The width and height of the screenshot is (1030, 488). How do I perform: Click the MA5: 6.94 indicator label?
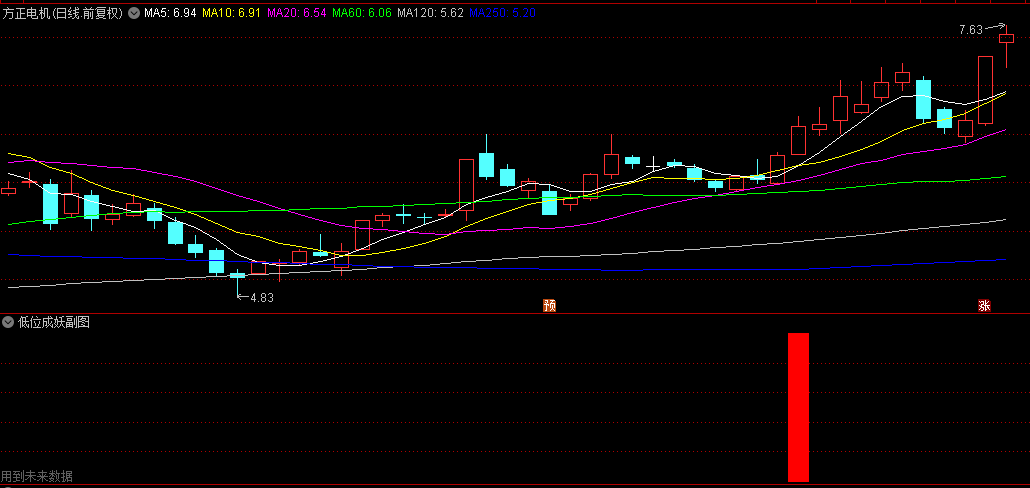click(170, 12)
